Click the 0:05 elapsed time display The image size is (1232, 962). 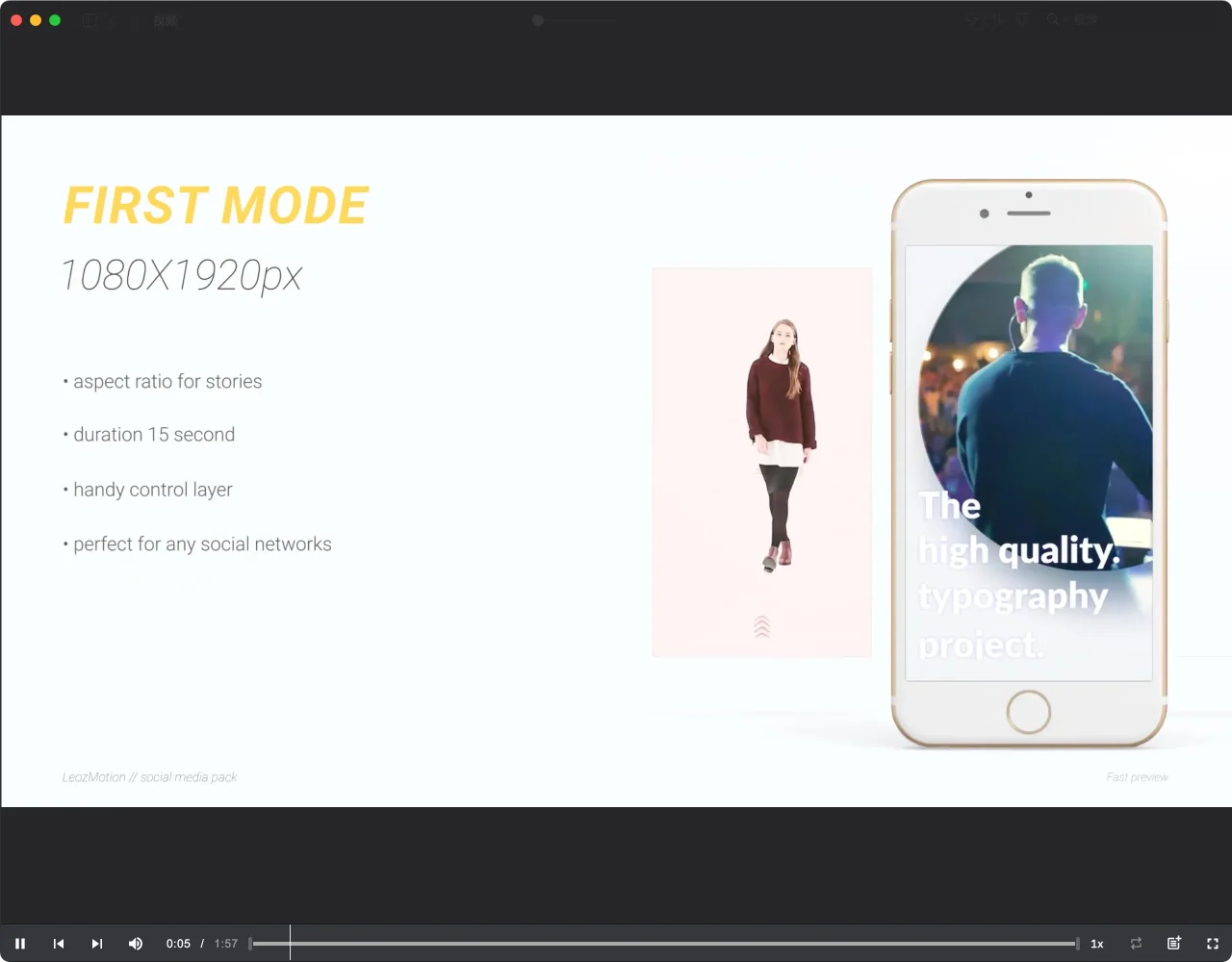[x=178, y=944]
